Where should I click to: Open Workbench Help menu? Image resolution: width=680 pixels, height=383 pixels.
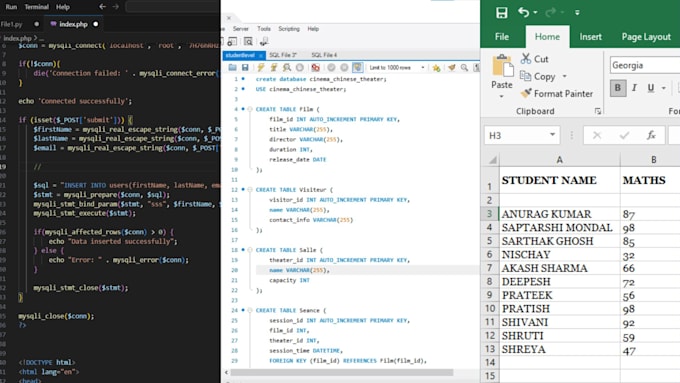coord(313,29)
